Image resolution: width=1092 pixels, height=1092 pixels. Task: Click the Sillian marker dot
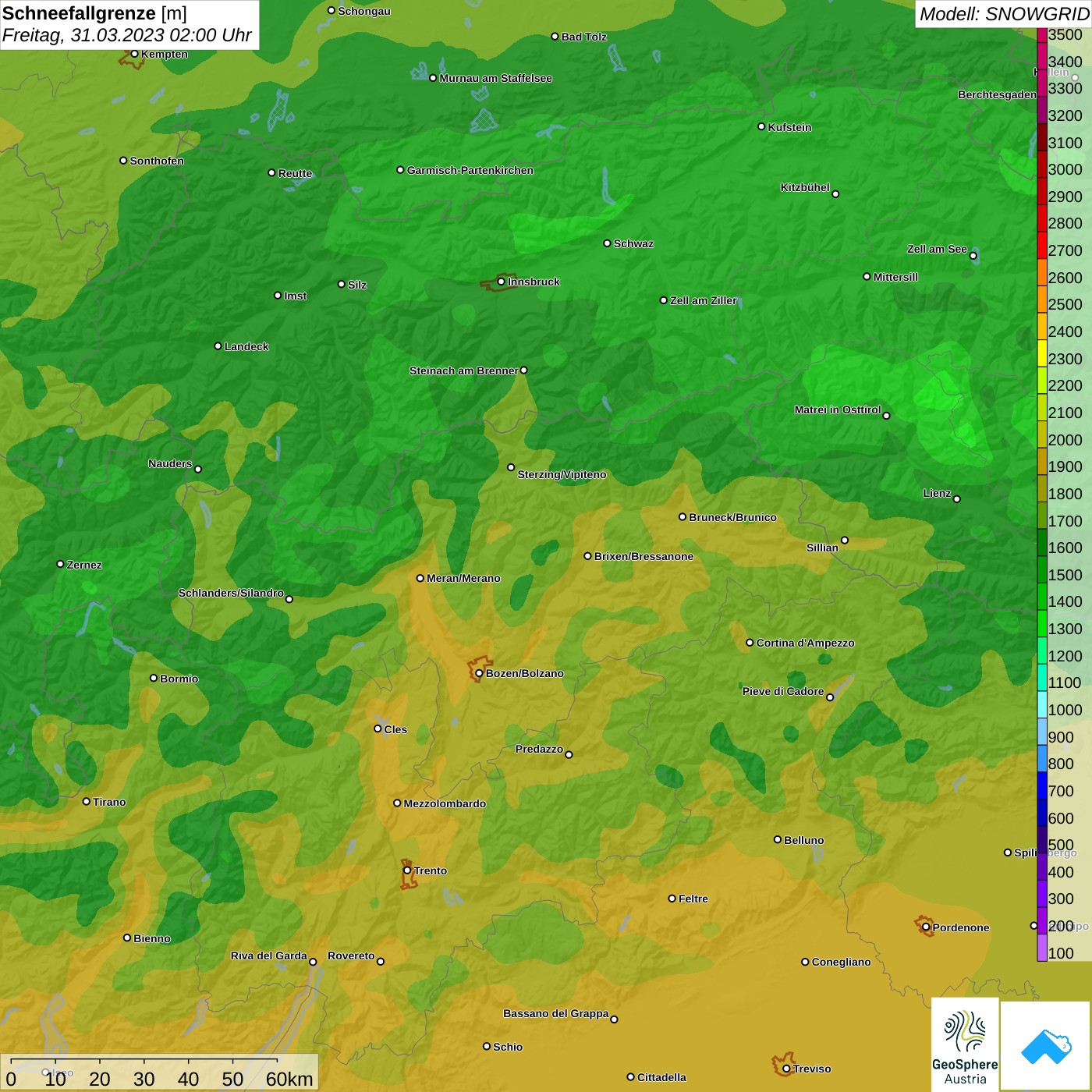[x=844, y=540]
